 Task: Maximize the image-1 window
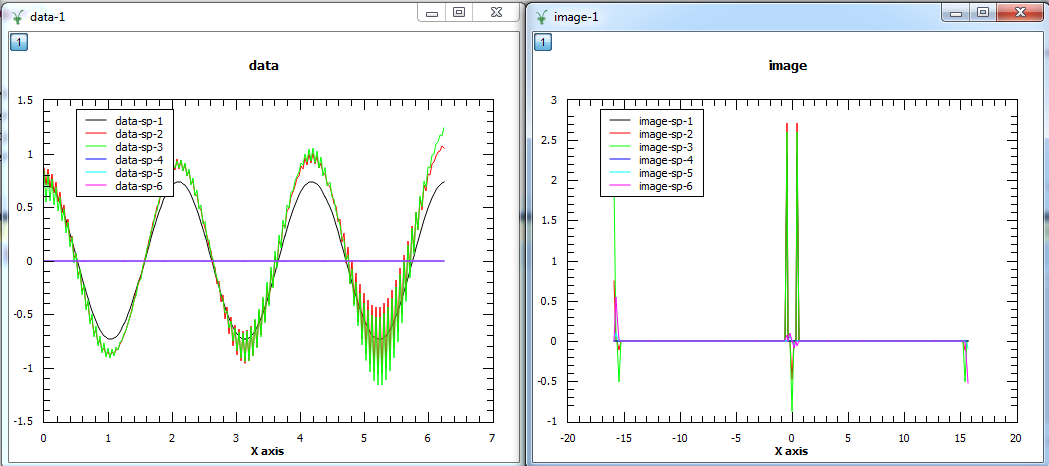pyautogui.click(x=983, y=13)
